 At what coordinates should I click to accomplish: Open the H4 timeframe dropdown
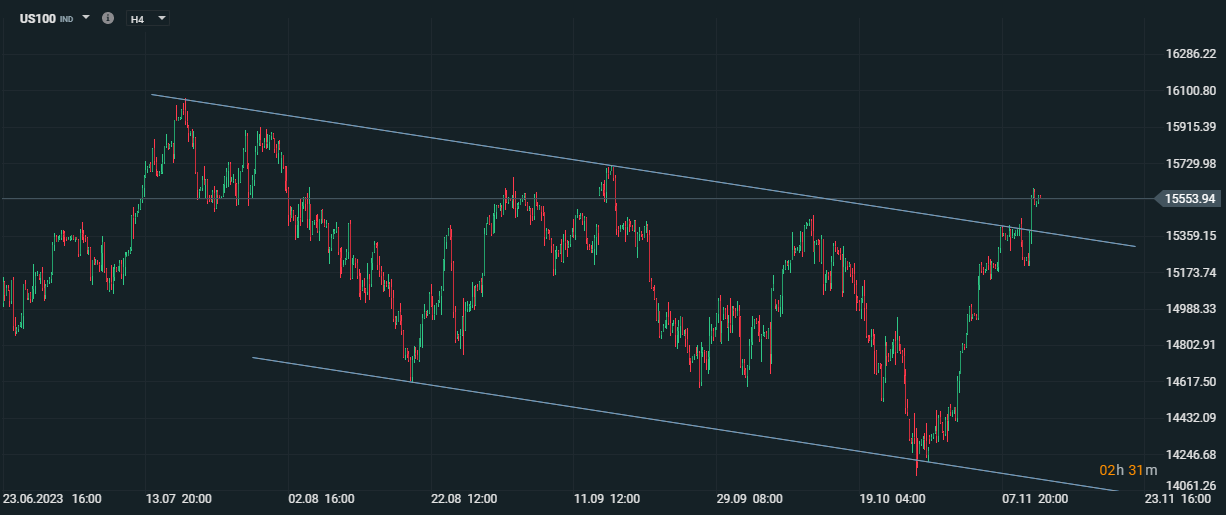(x=148, y=18)
